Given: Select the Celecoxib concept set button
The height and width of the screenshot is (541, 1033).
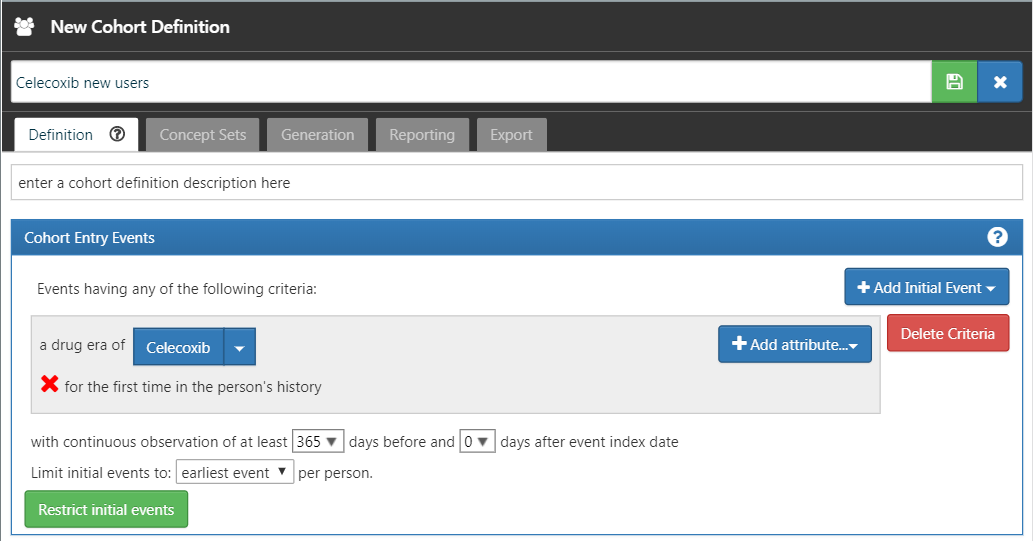Looking at the screenshot, I should tap(179, 347).
